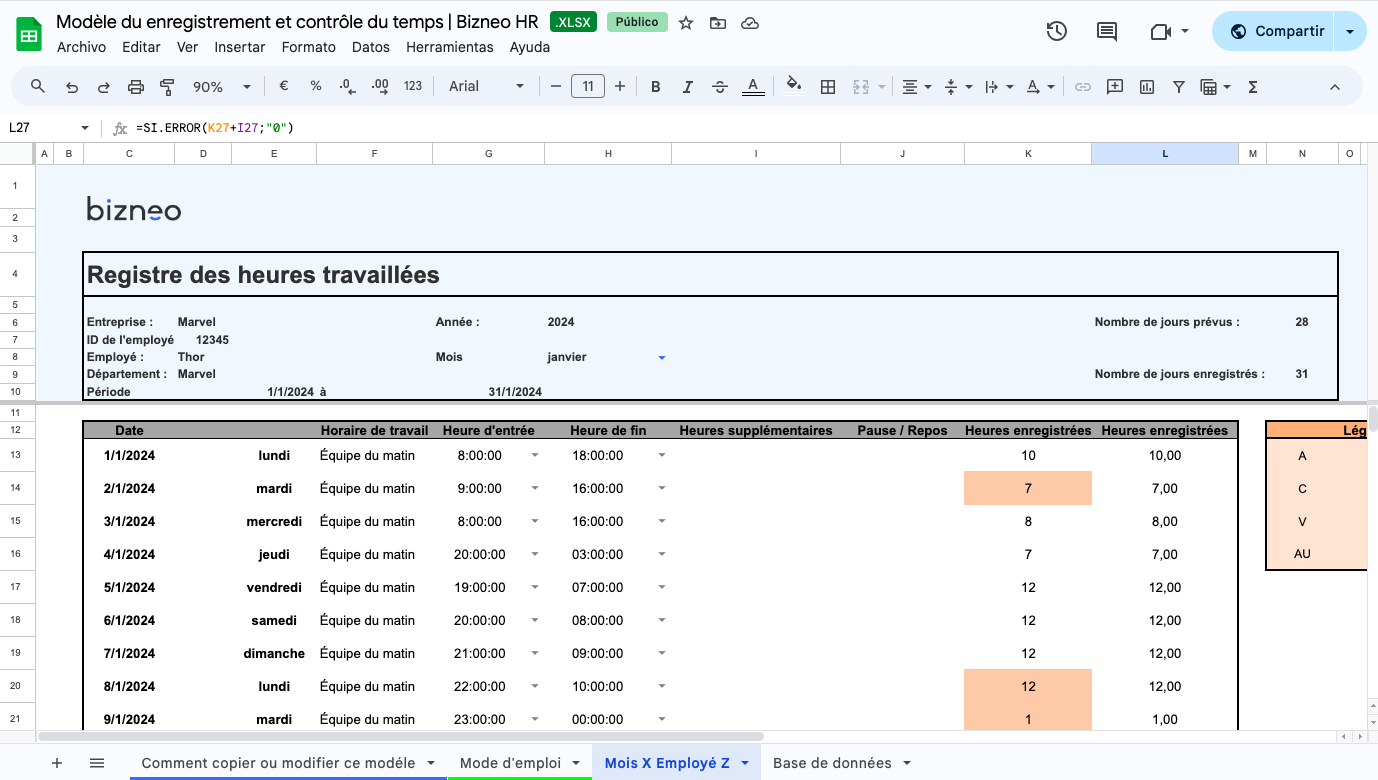Expand the janvier month dropdown
This screenshot has height=780, width=1378.
[x=661, y=357]
